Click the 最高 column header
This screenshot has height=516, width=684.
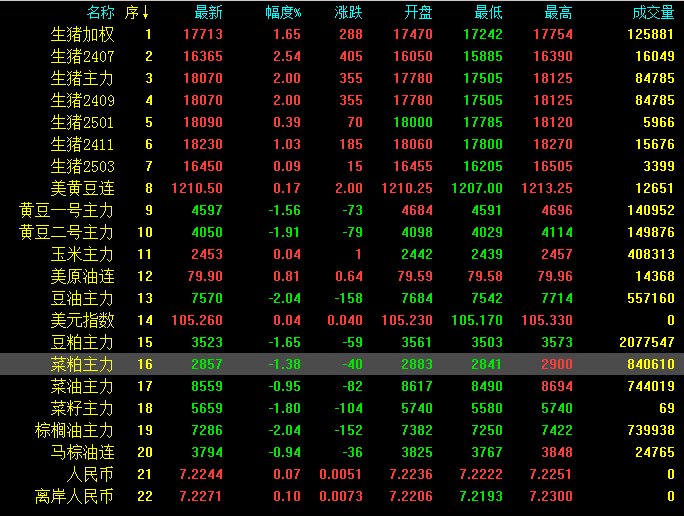tap(558, 13)
